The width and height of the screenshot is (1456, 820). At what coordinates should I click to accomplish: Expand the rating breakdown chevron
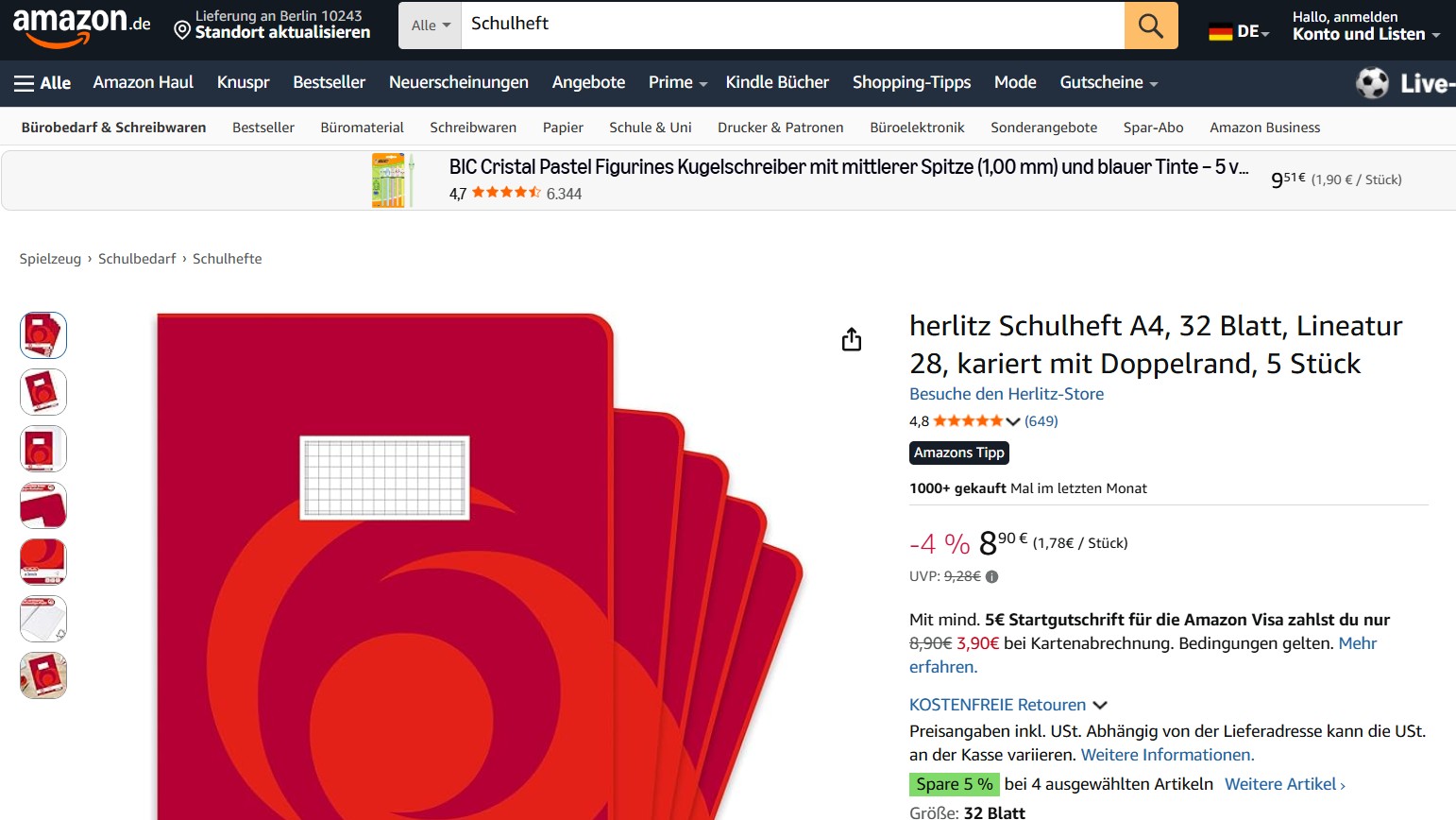pos(1013,421)
